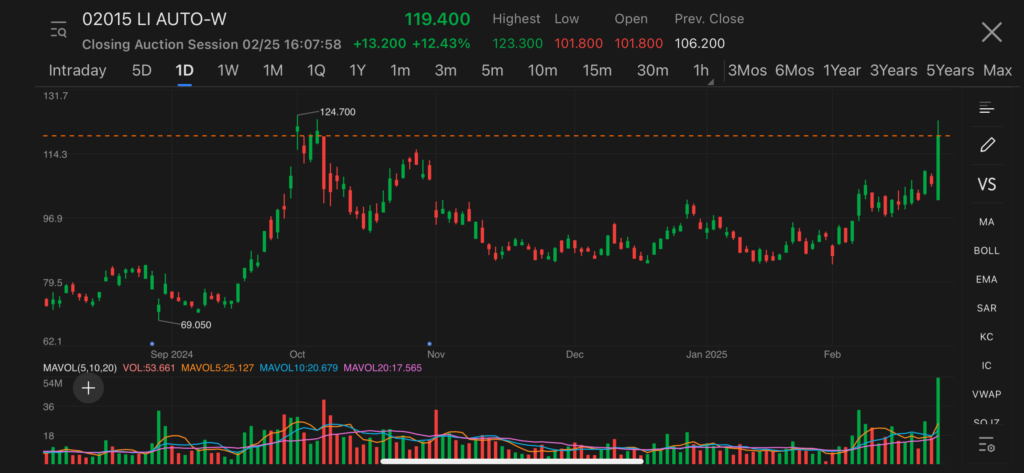Select the 1M monthly period tab
The width and height of the screenshot is (1024, 473).
pyautogui.click(x=272, y=71)
